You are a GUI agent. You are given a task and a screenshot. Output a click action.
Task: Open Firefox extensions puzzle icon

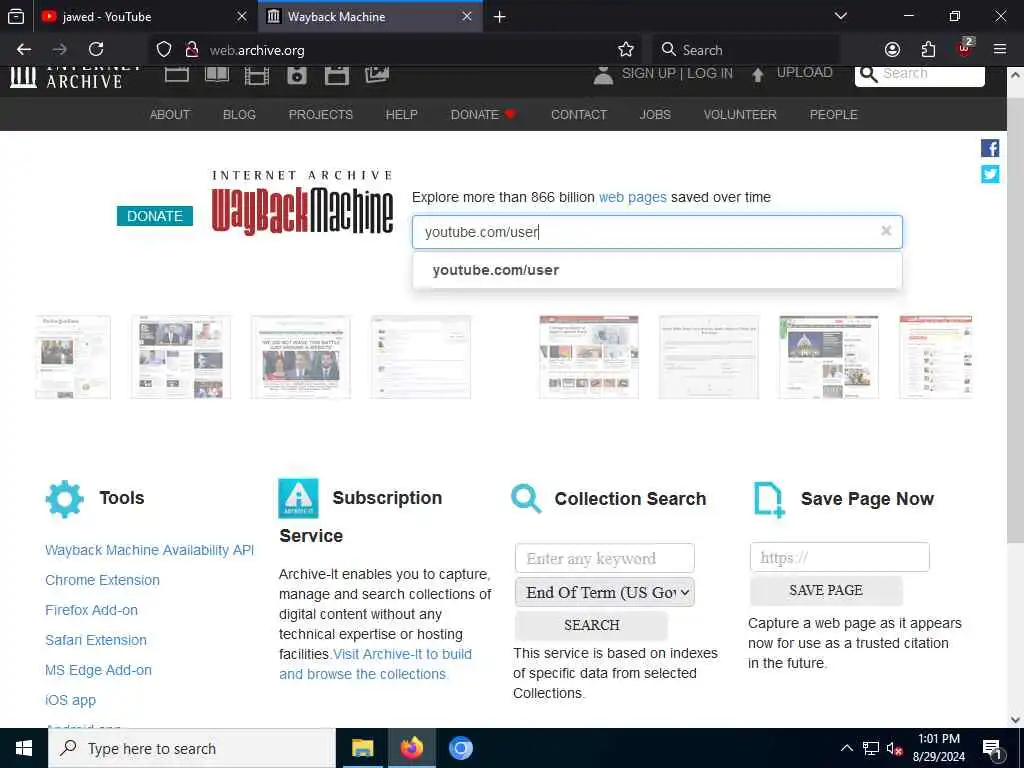pyautogui.click(x=928, y=50)
